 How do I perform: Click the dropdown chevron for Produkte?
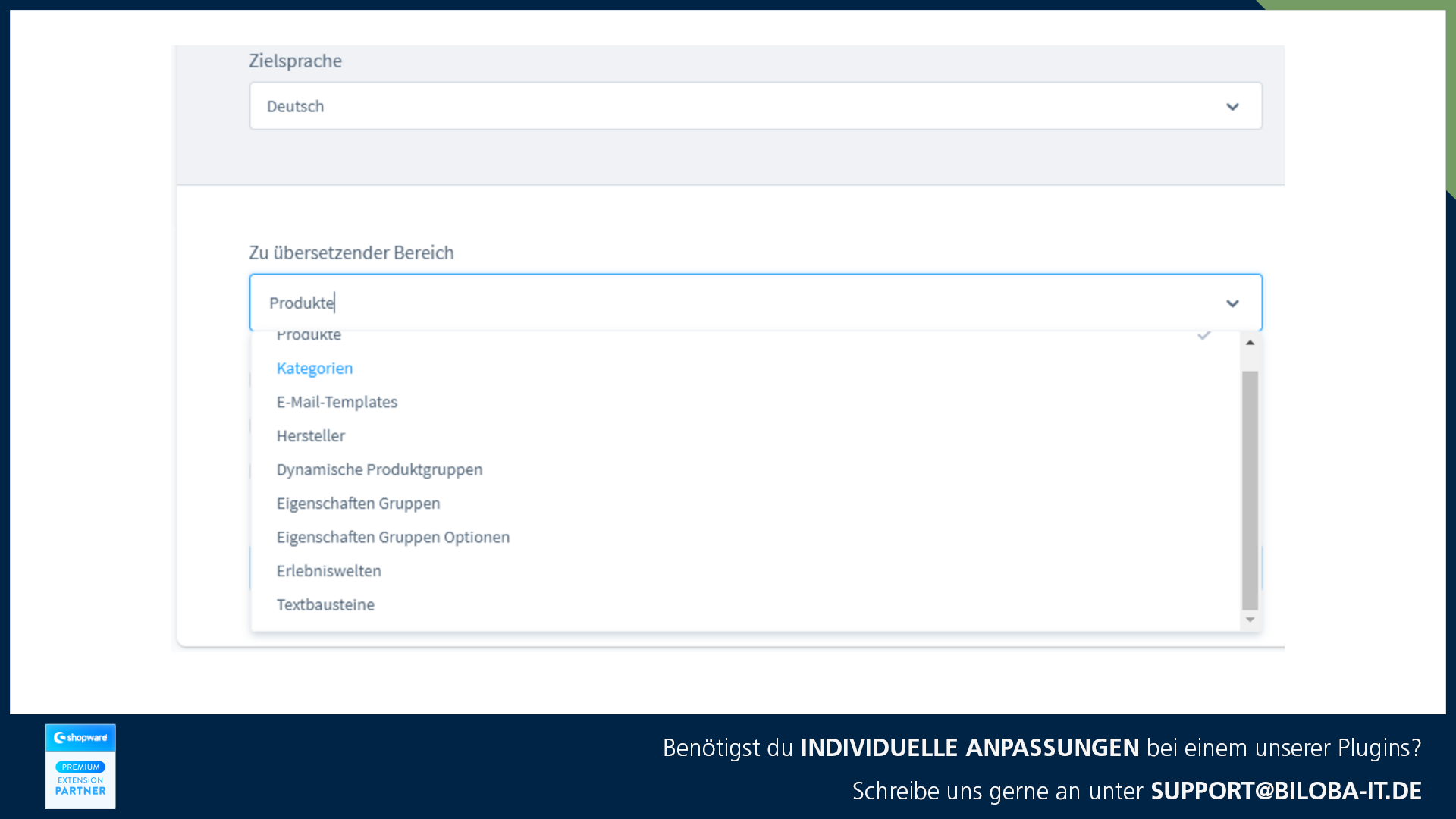coord(1232,303)
